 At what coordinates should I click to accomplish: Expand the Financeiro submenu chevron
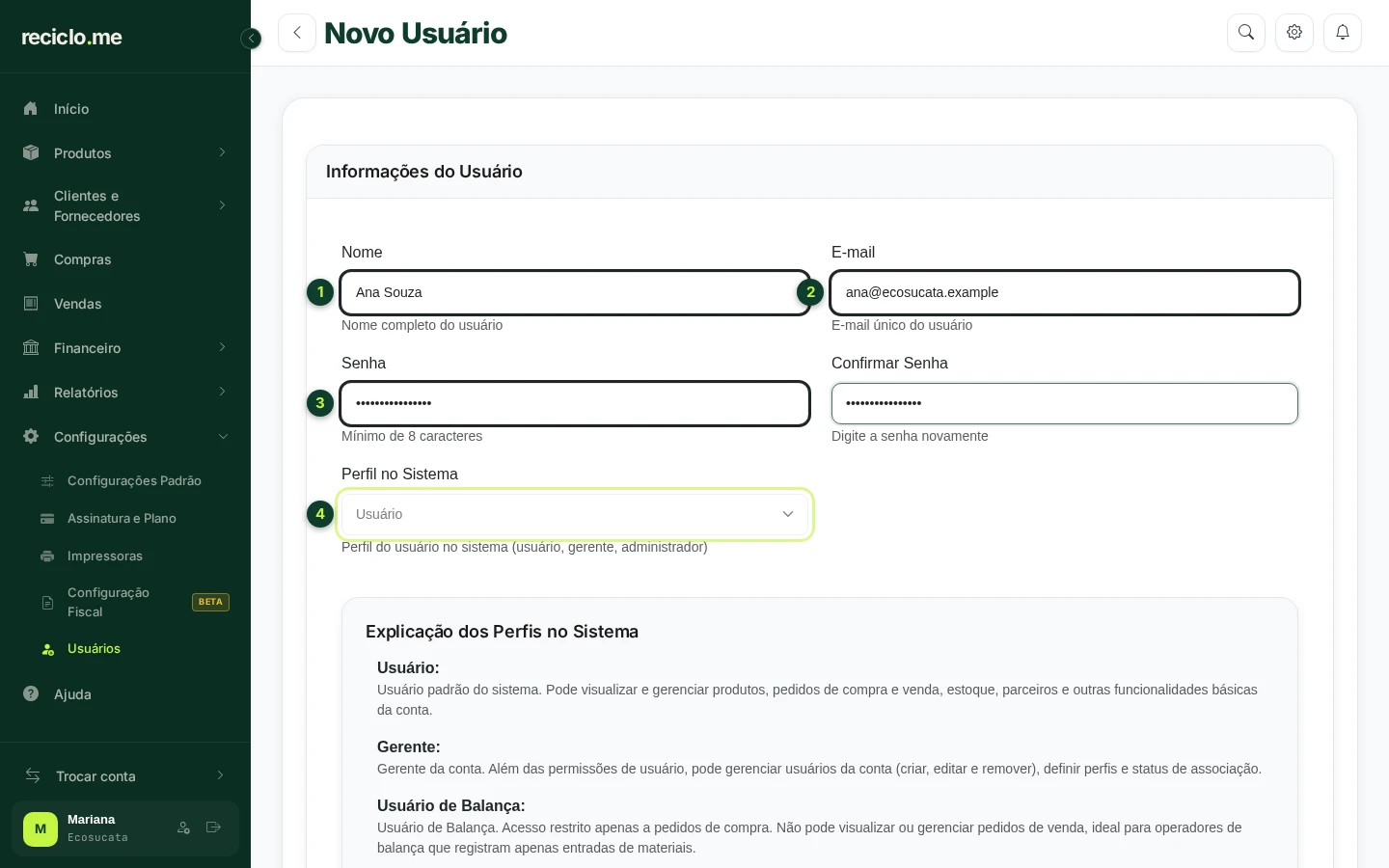(222, 347)
